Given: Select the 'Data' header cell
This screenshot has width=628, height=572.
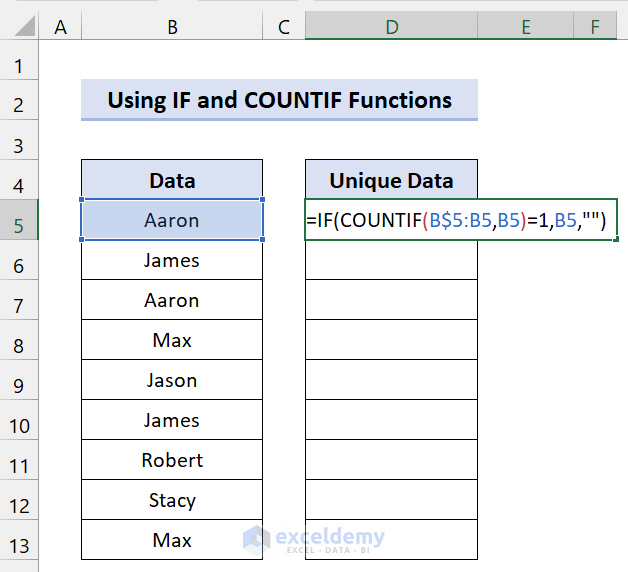Looking at the screenshot, I should coord(172,181).
